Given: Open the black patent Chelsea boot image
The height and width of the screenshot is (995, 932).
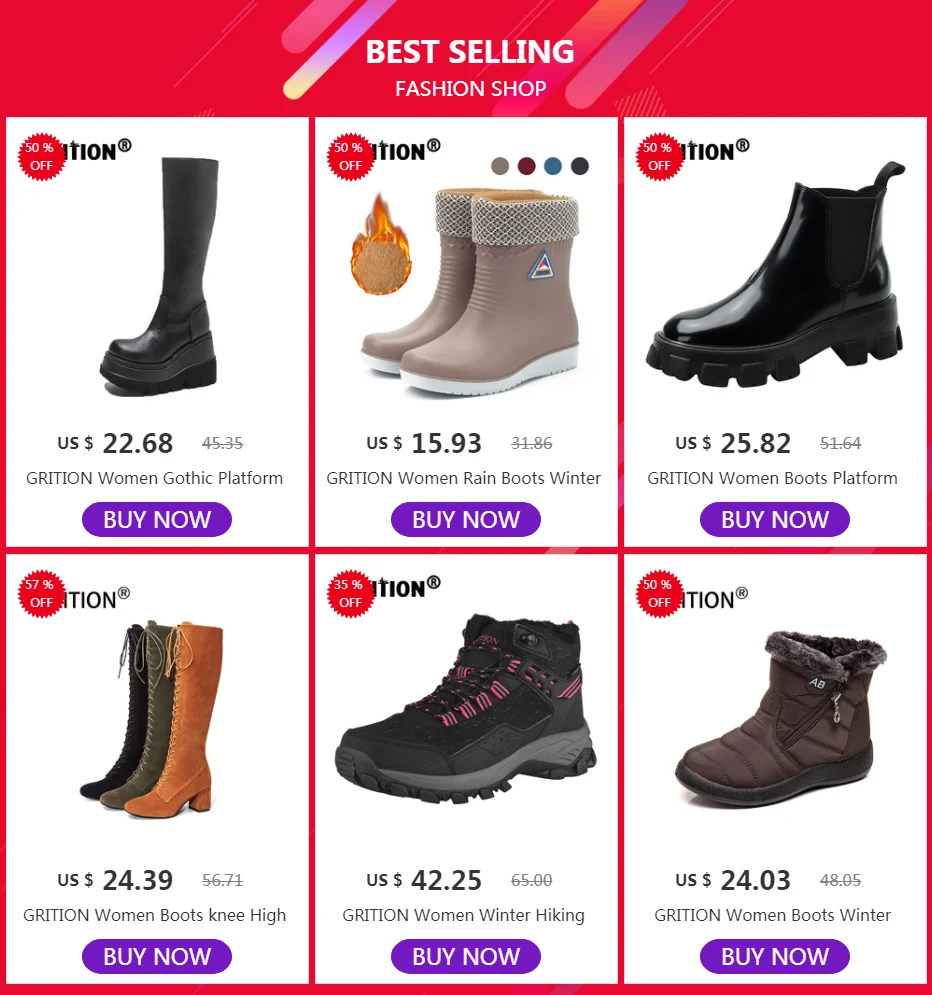Looking at the screenshot, I should point(775,274).
